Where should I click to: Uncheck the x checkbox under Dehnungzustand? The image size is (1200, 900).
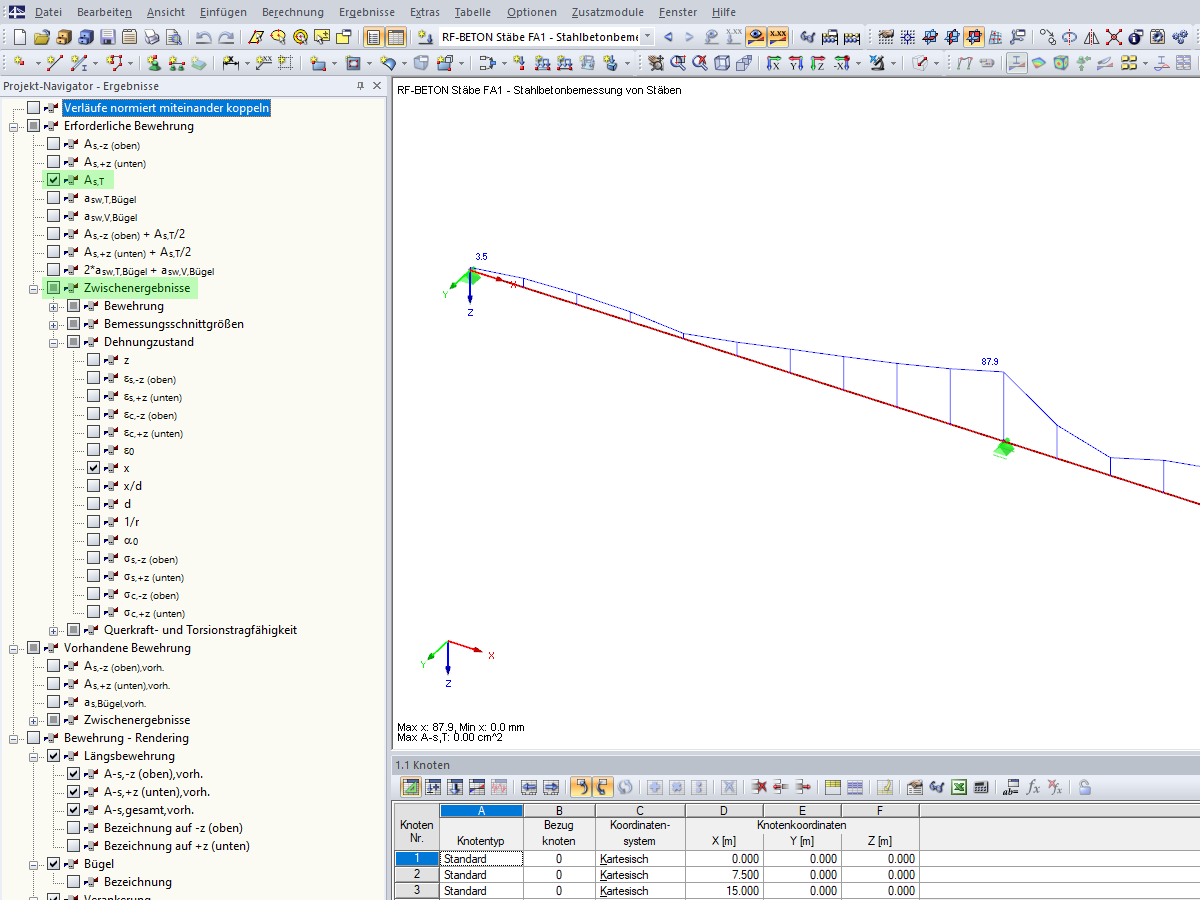(94, 468)
